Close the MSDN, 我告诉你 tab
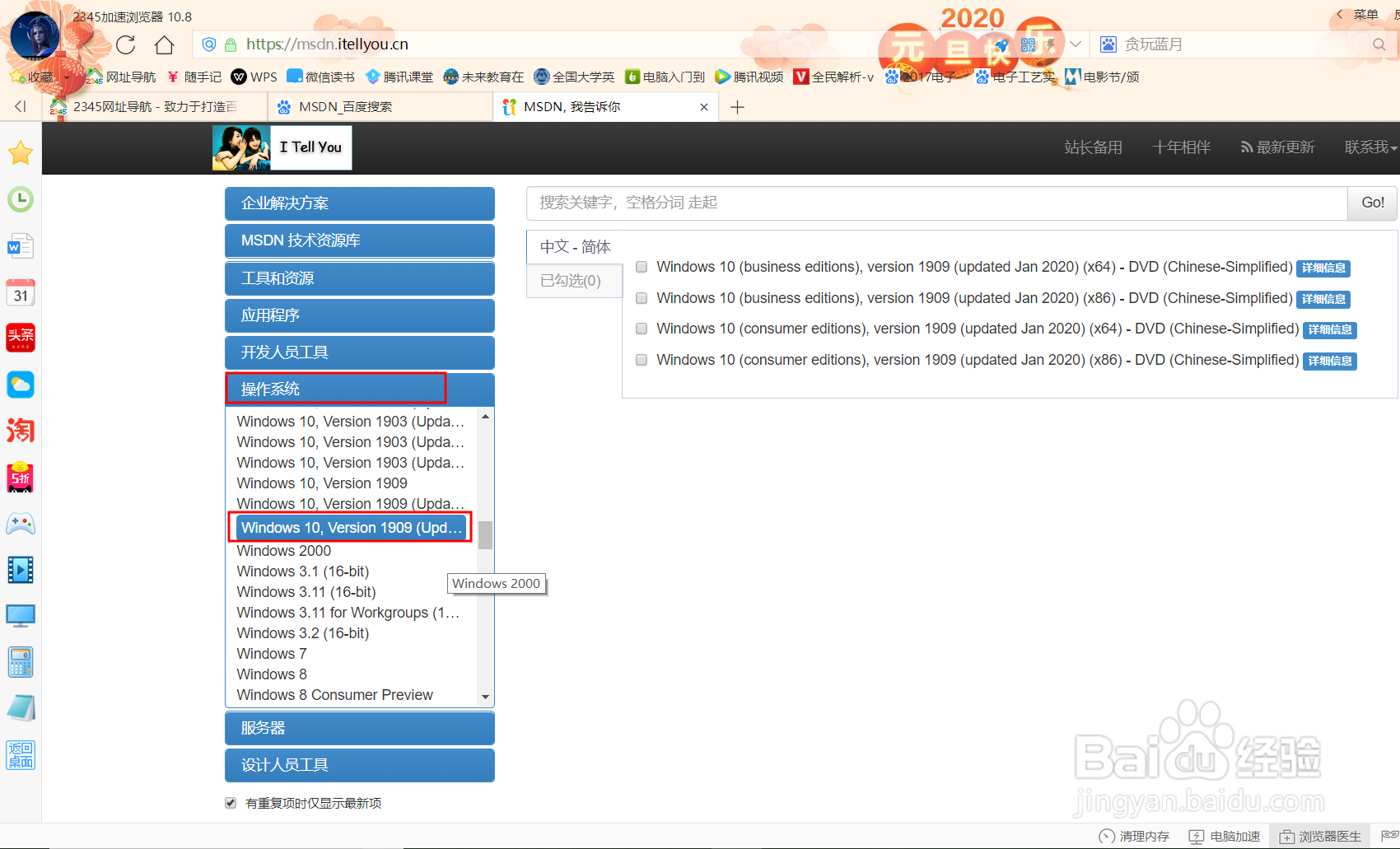Image resolution: width=1400 pixels, height=849 pixels. pyautogui.click(x=704, y=107)
